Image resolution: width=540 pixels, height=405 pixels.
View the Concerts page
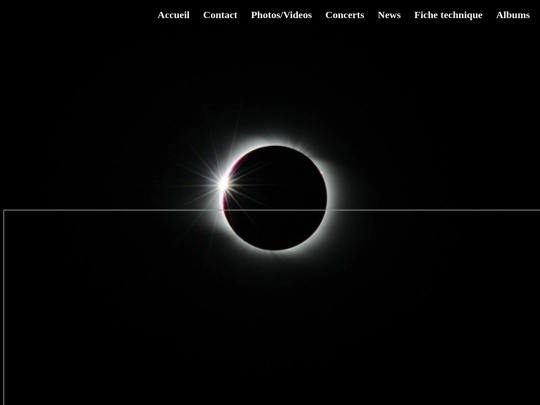pyautogui.click(x=345, y=15)
